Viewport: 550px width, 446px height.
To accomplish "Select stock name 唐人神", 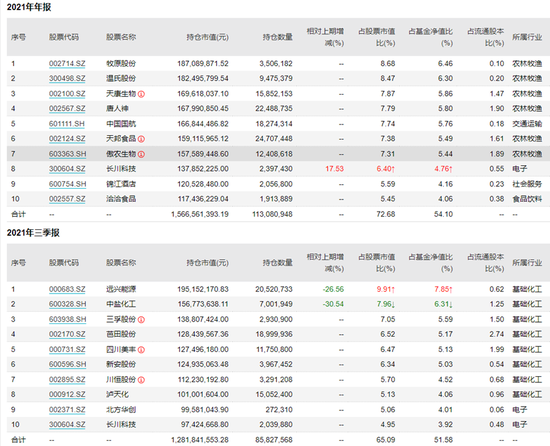I will 118,108.
